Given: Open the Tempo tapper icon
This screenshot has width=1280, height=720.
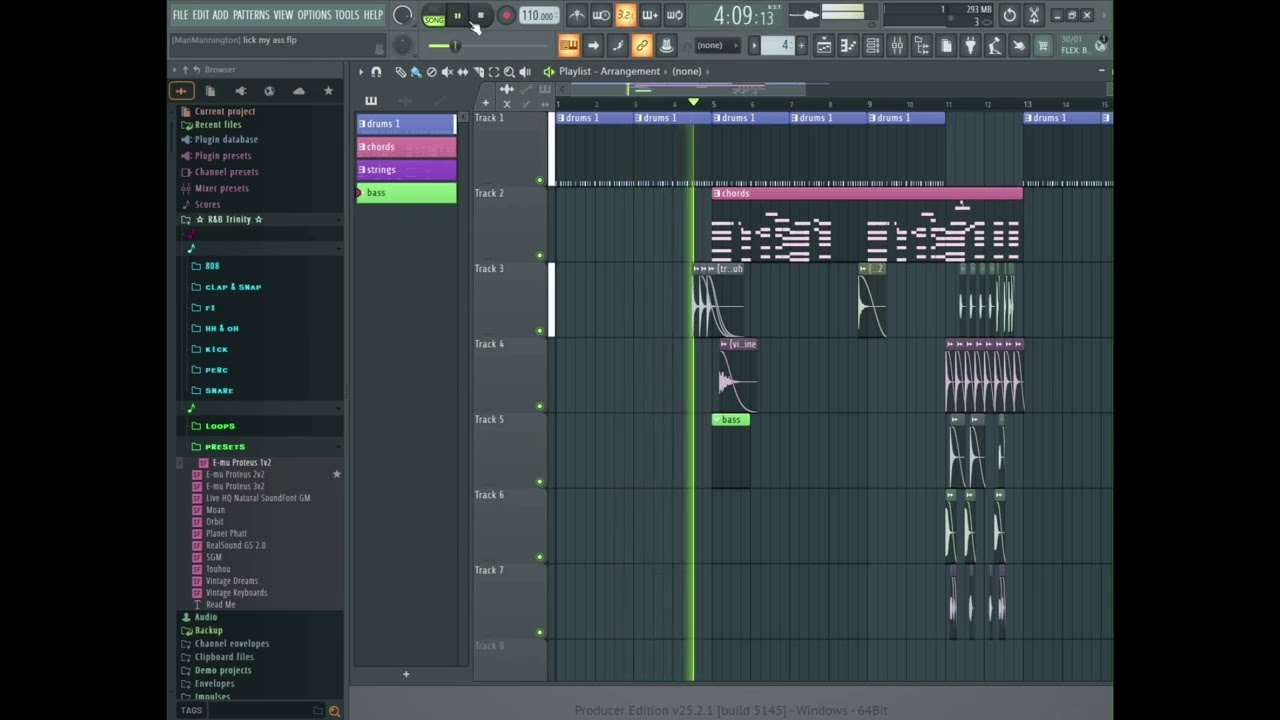Looking at the screenshot, I should 994,45.
